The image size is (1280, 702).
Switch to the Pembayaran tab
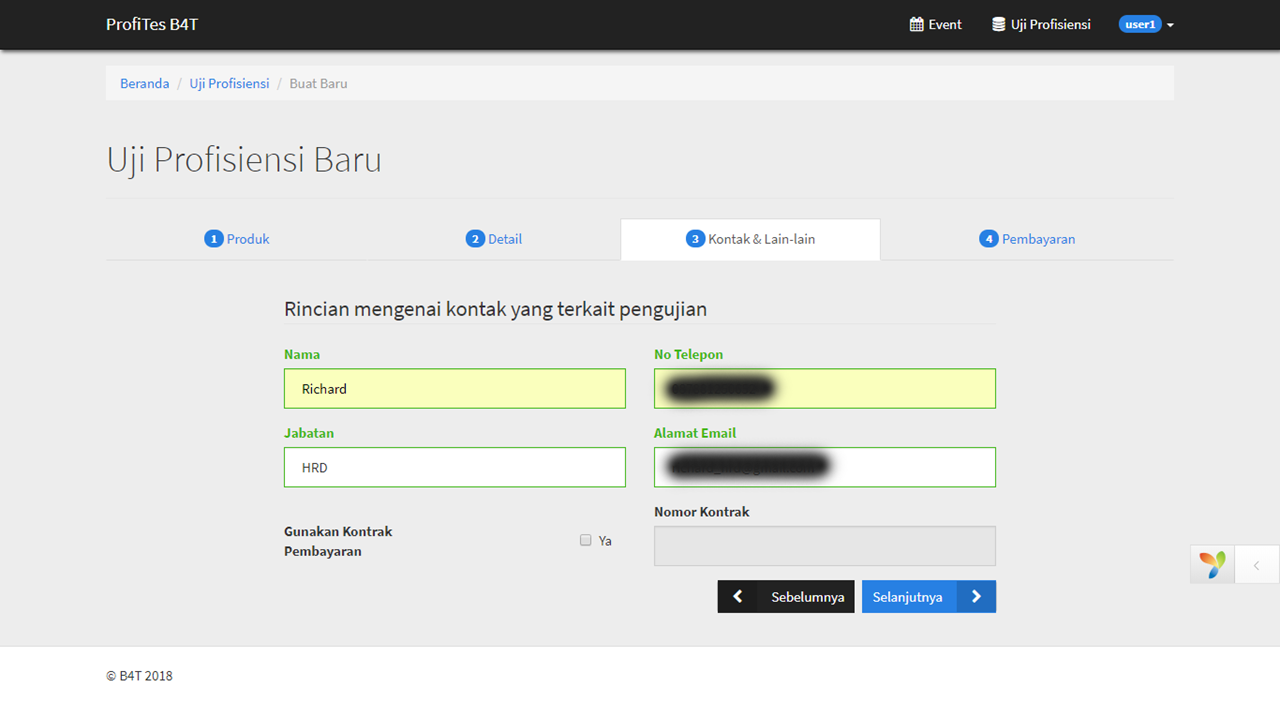(x=1038, y=239)
